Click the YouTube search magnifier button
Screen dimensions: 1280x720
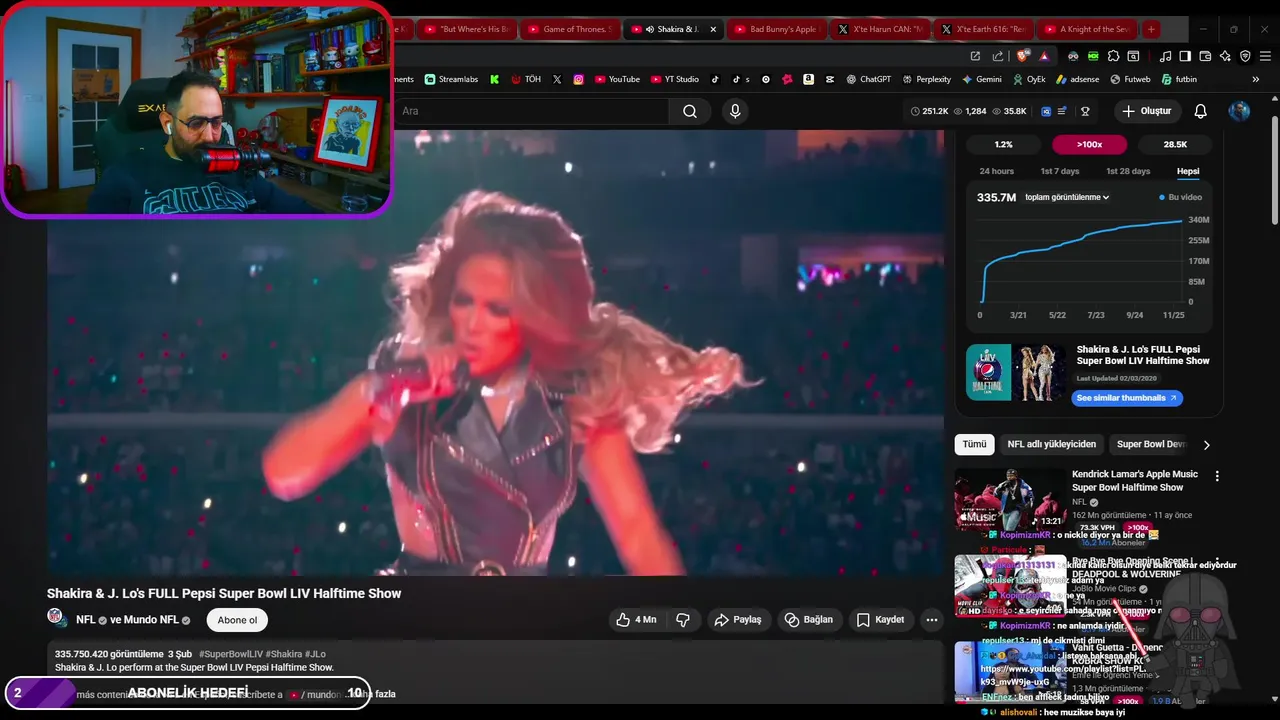pyautogui.click(x=690, y=111)
